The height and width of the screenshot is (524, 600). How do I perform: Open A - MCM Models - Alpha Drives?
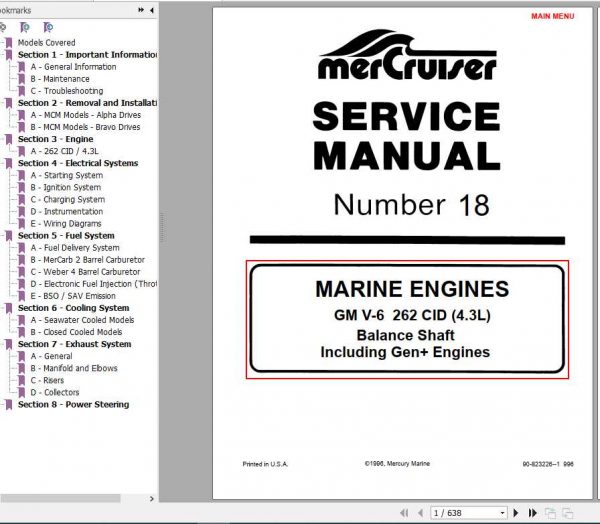[x=86, y=115]
